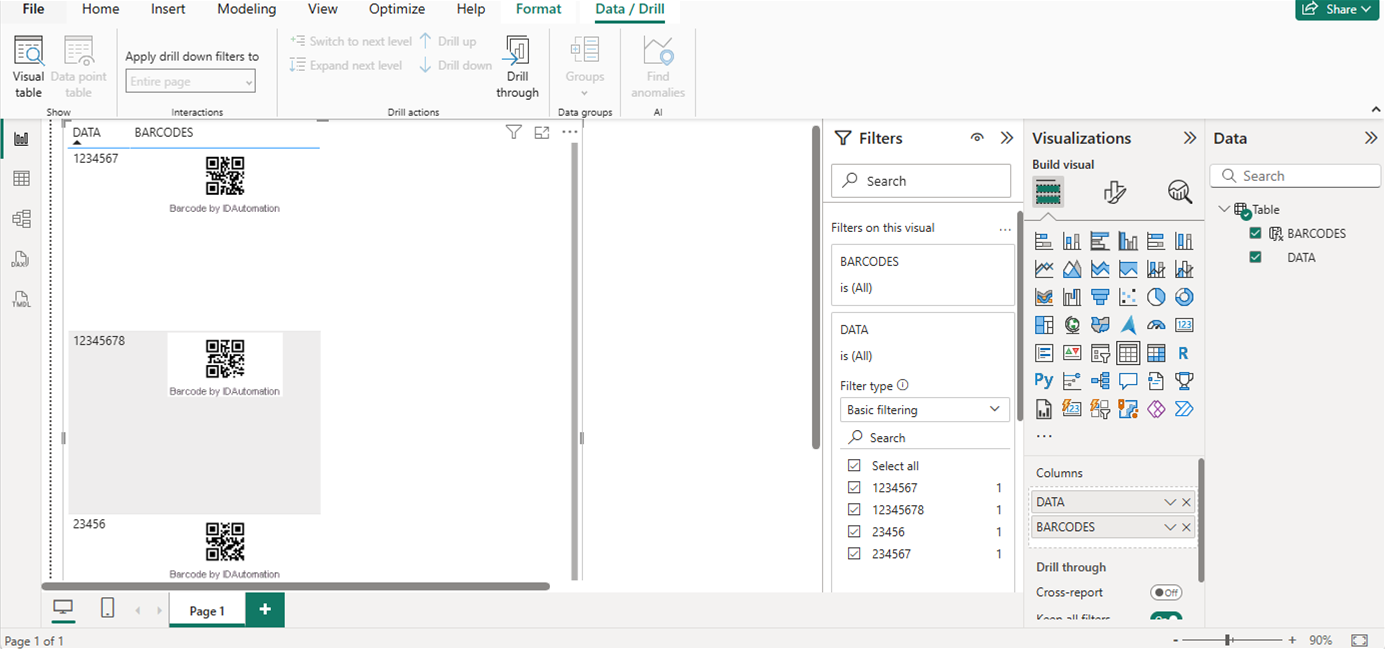Select the R script visual icon
Image resolution: width=1385 pixels, height=649 pixels.
point(1184,353)
